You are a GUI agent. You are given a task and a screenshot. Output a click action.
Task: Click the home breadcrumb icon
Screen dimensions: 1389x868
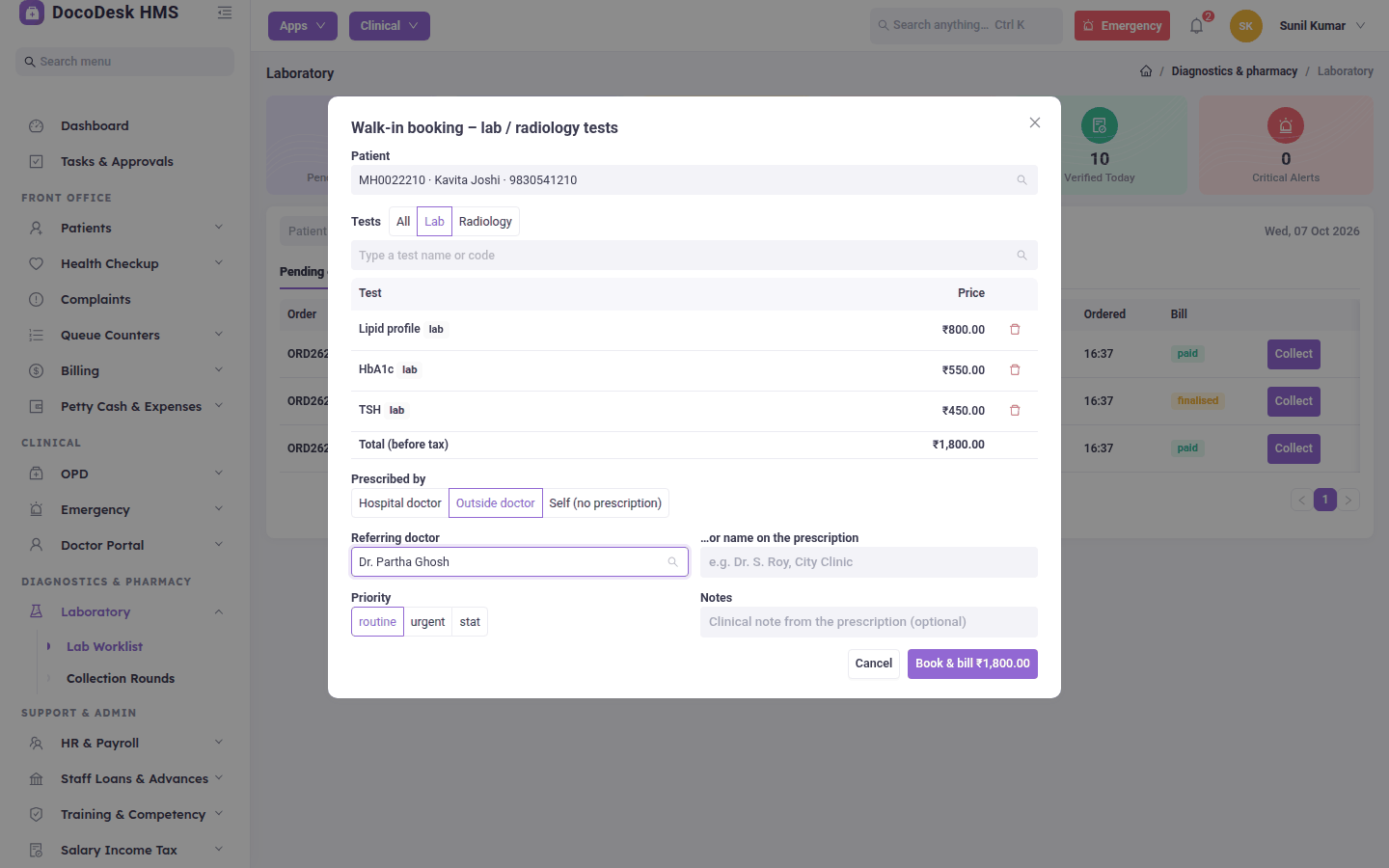(x=1146, y=71)
